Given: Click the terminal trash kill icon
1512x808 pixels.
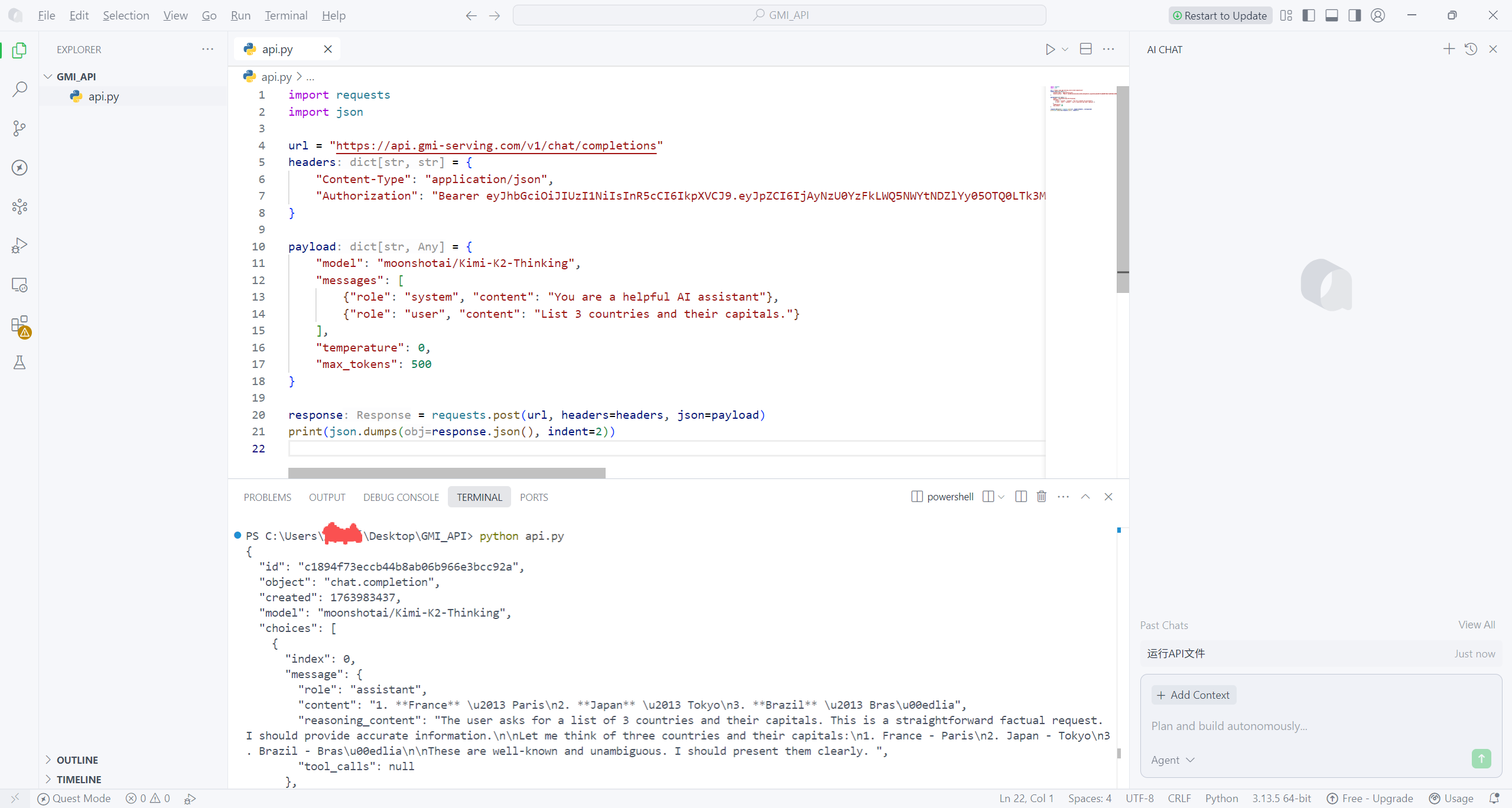Looking at the screenshot, I should point(1042,497).
